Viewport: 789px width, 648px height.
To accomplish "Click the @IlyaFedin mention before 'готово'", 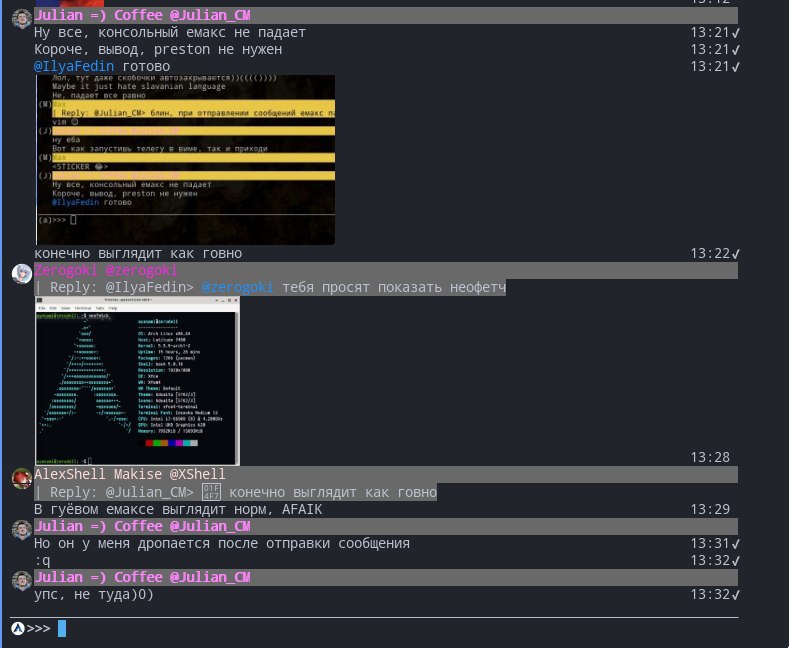I will [x=74, y=66].
